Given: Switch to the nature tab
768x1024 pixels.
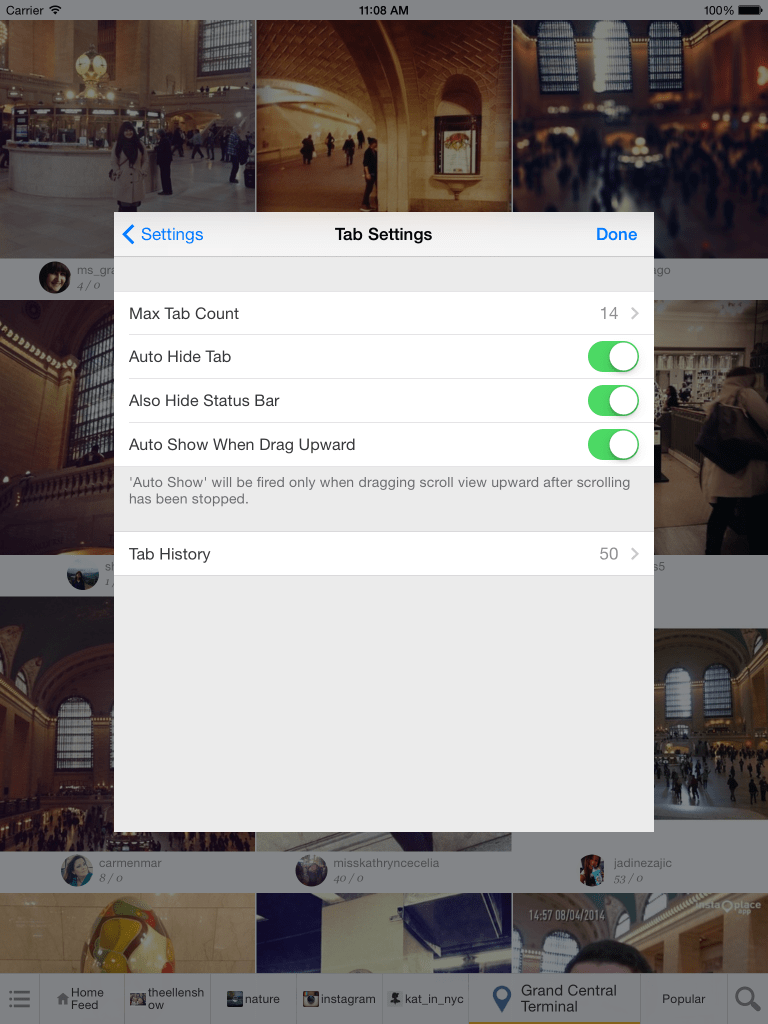Looking at the screenshot, I should (x=253, y=998).
